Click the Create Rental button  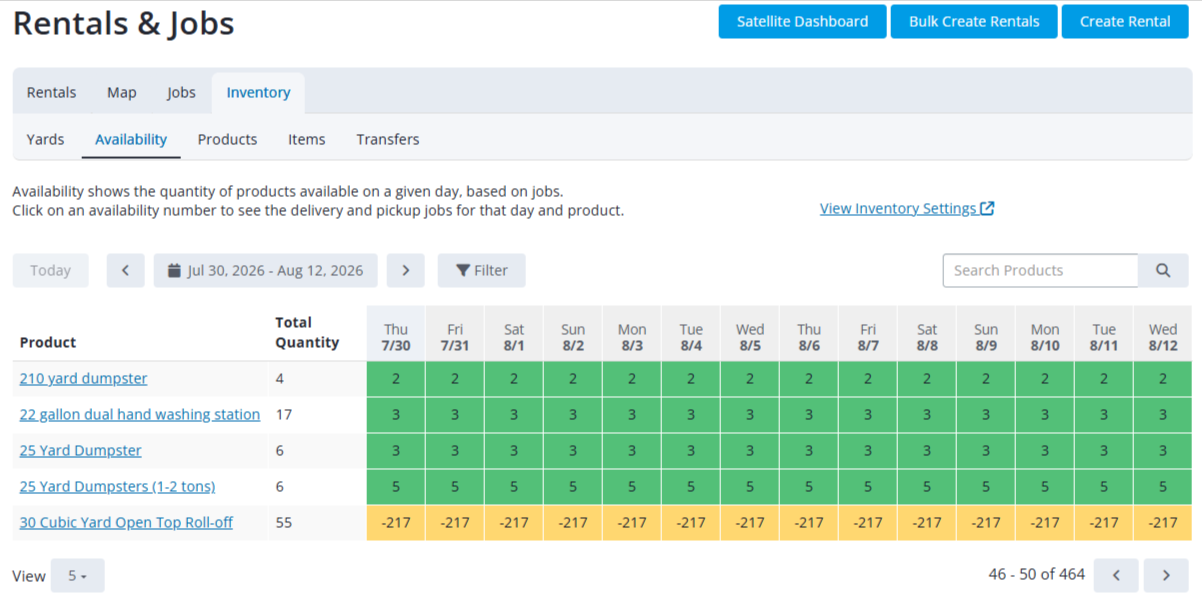1125,21
